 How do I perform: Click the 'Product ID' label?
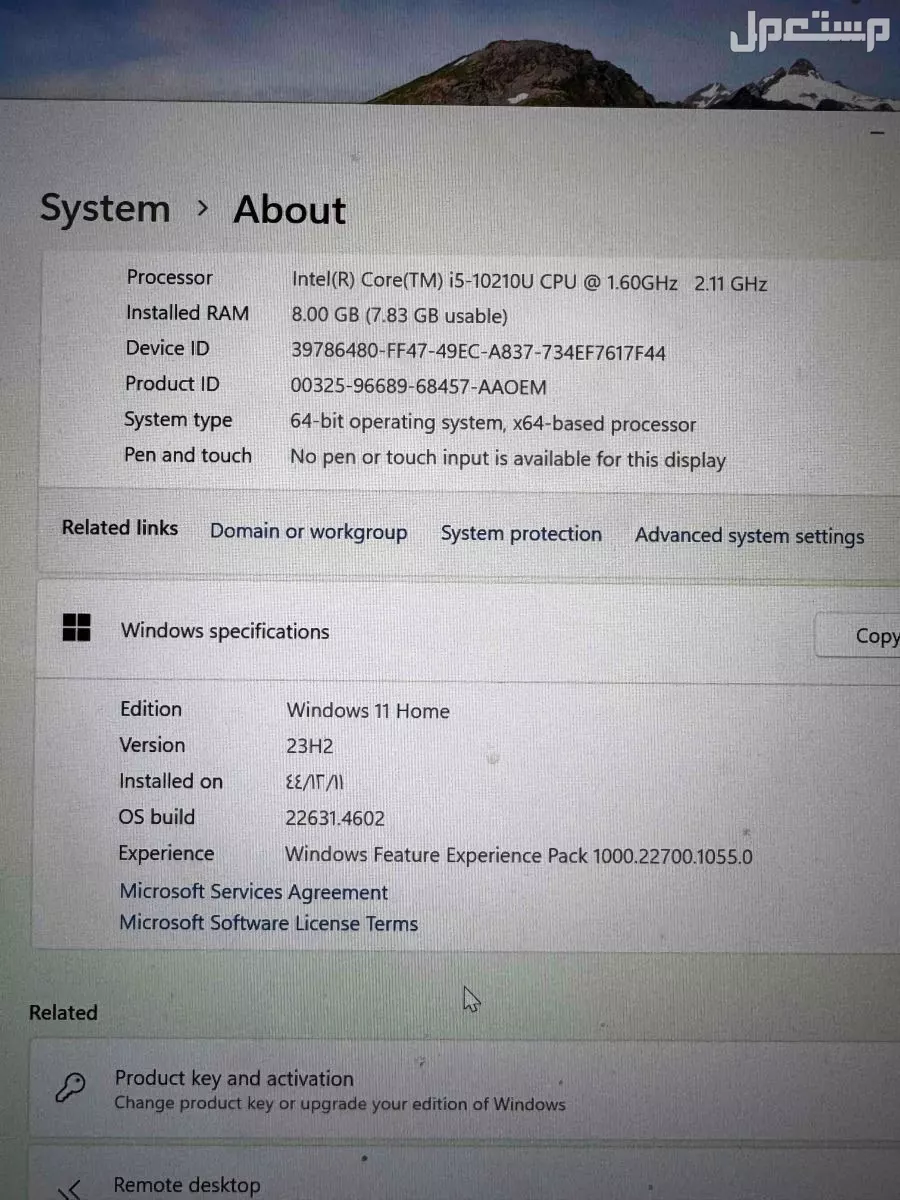172,384
